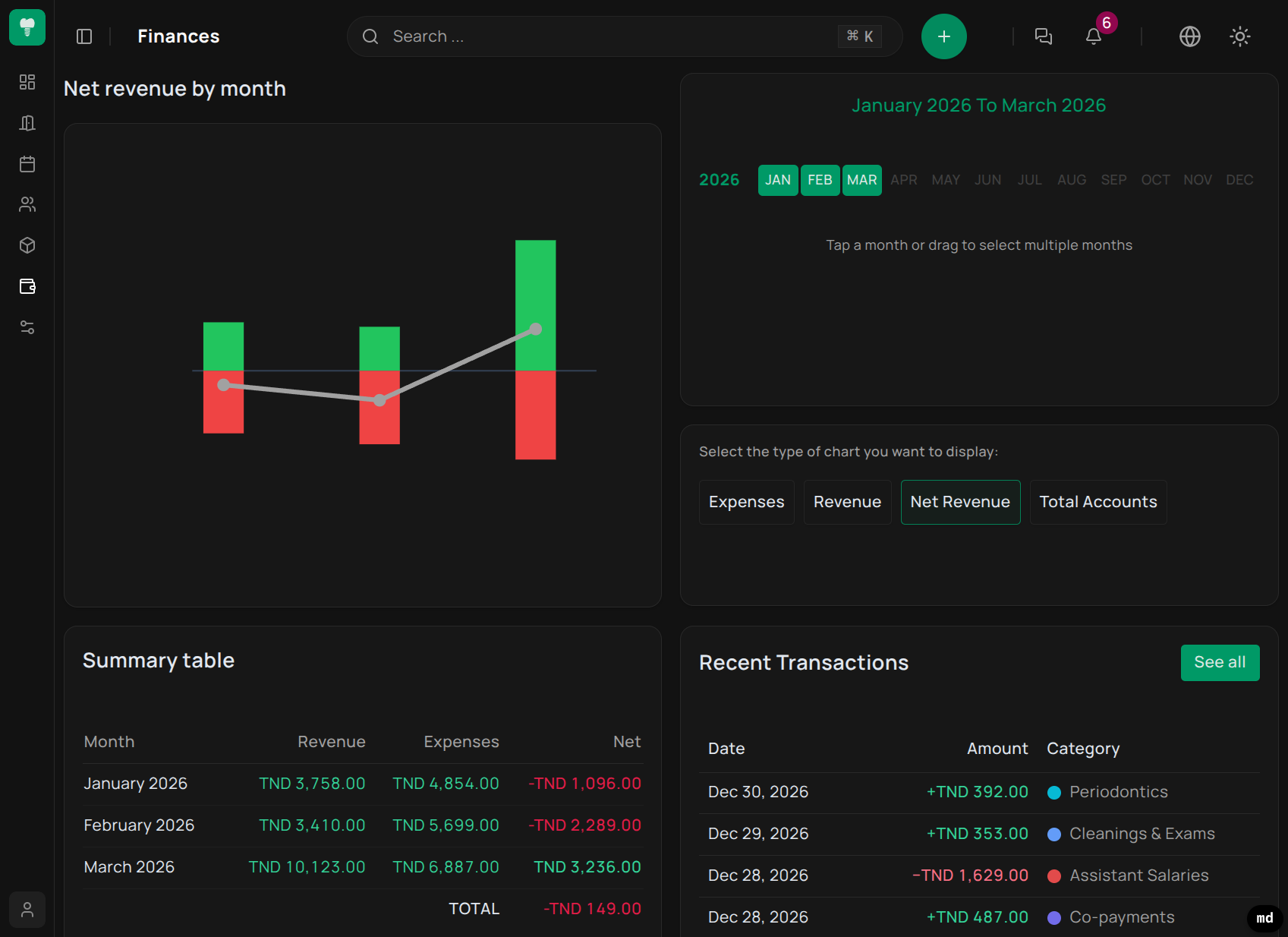
Task: Click the See all transactions button
Action: (1219, 662)
